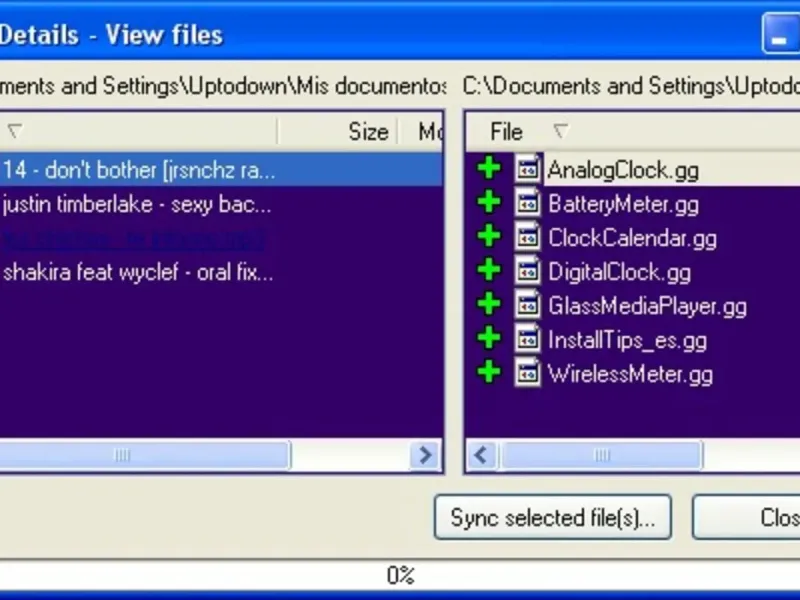Viewport: 800px width, 600px height.
Task: Click the file icon of ClockCalendar.gg
Action: point(528,237)
